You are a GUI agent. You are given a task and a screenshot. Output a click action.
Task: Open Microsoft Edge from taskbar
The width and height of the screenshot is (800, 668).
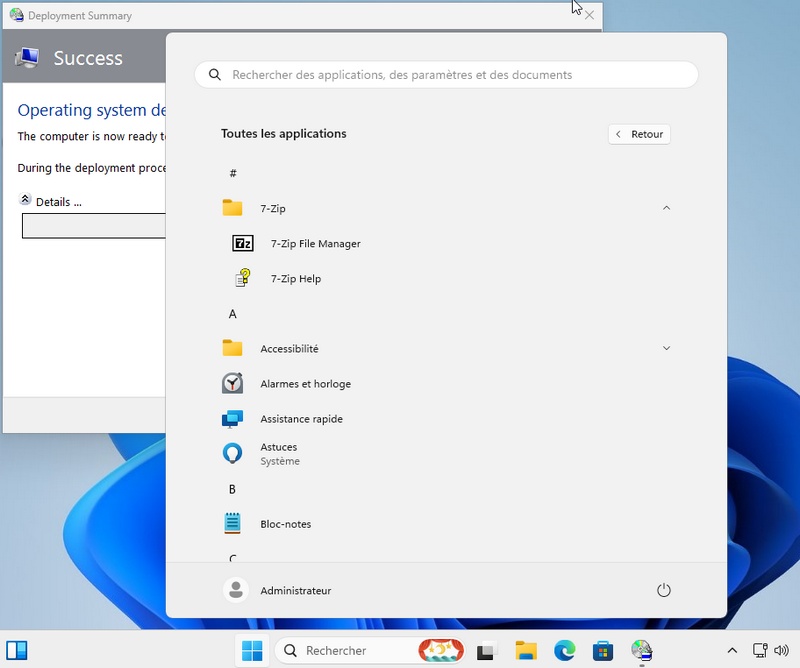[x=565, y=651]
